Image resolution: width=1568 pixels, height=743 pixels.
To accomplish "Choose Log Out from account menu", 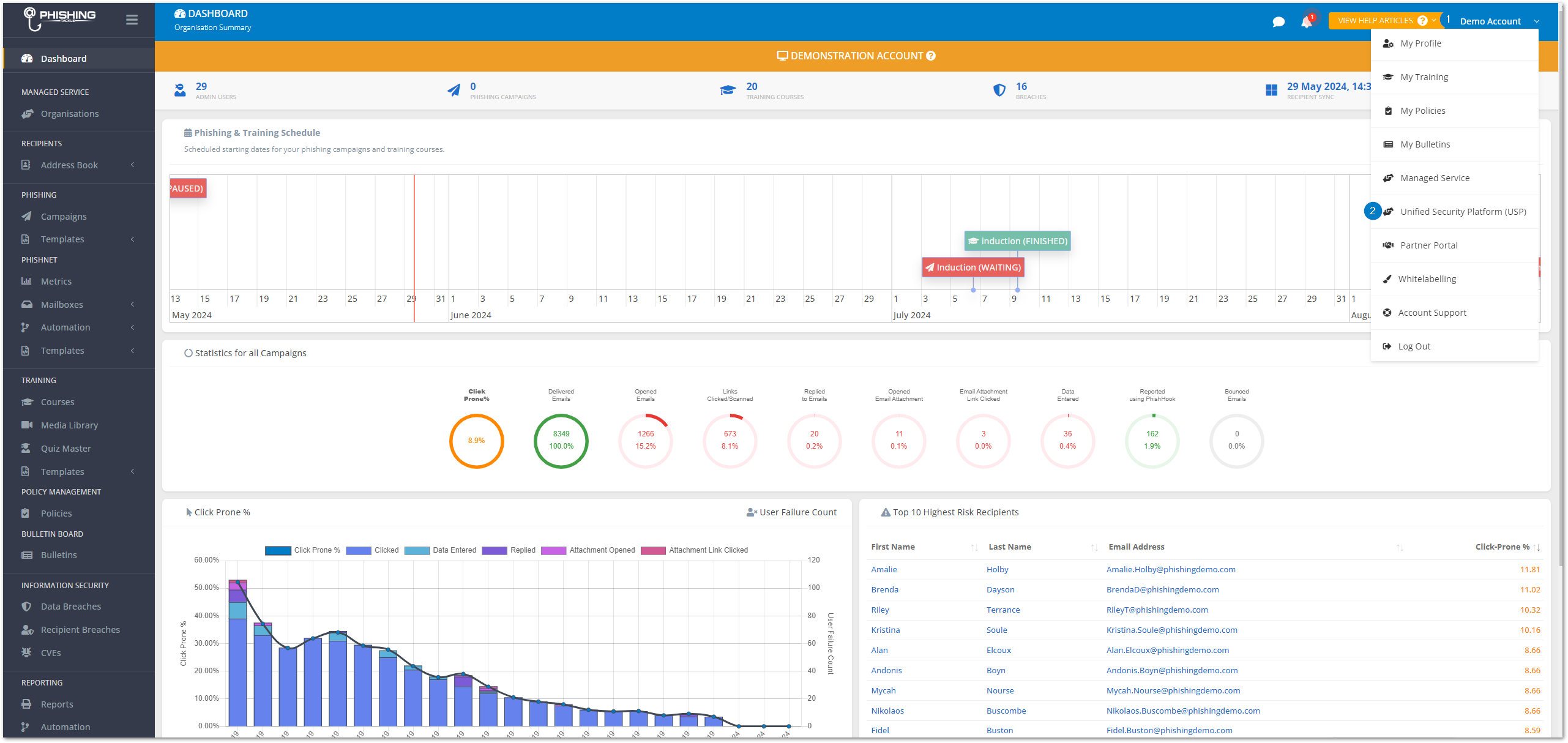I will [x=1414, y=346].
